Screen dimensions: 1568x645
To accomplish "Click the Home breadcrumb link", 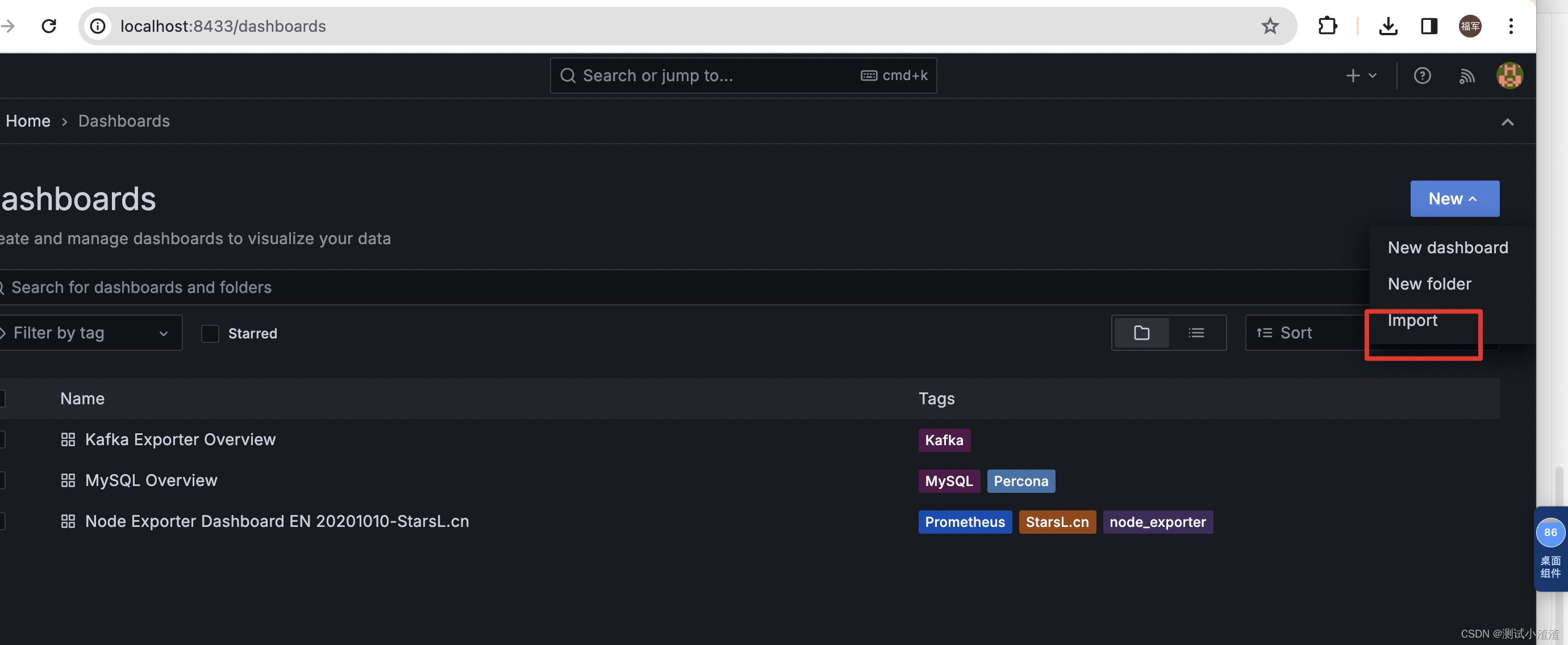I will click(x=28, y=121).
